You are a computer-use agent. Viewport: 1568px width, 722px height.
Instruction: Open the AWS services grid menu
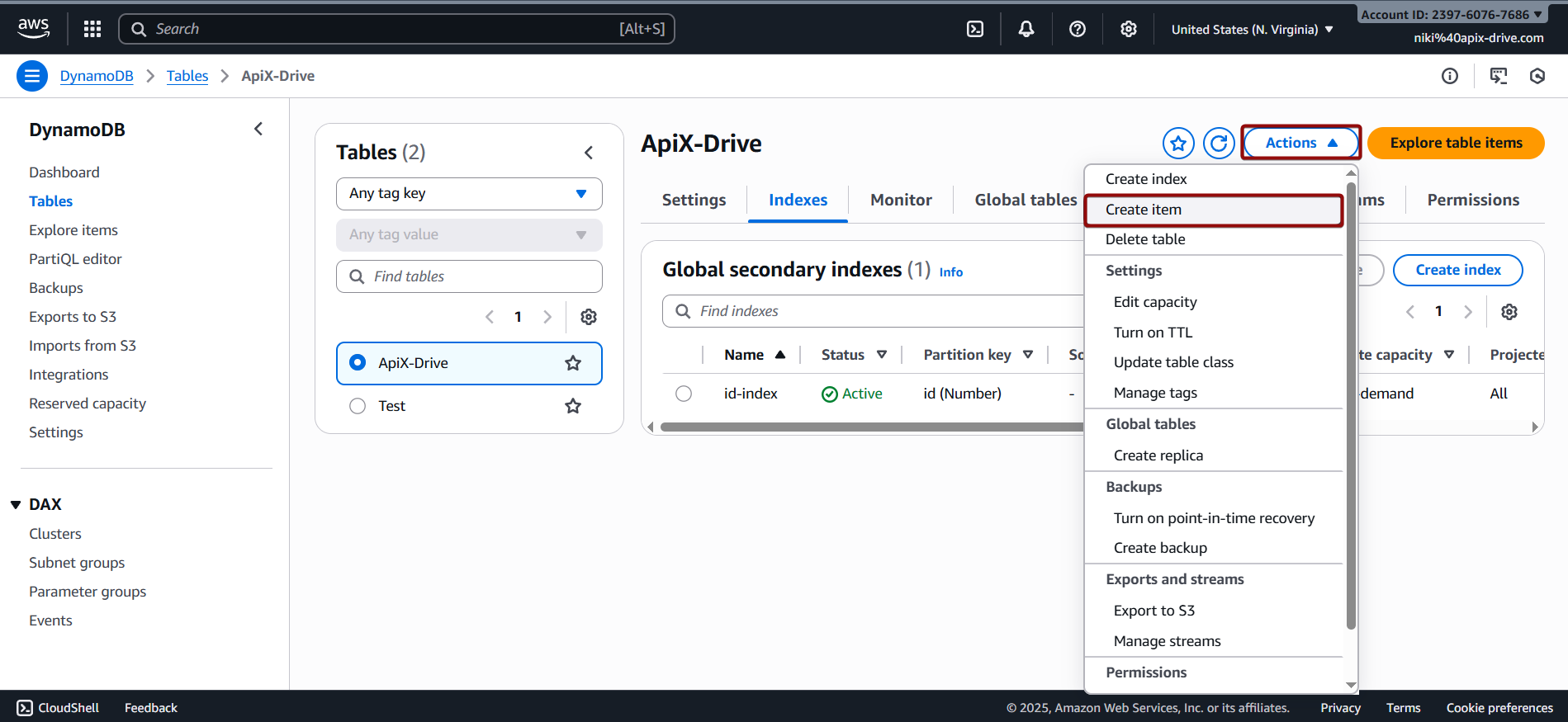(92, 29)
